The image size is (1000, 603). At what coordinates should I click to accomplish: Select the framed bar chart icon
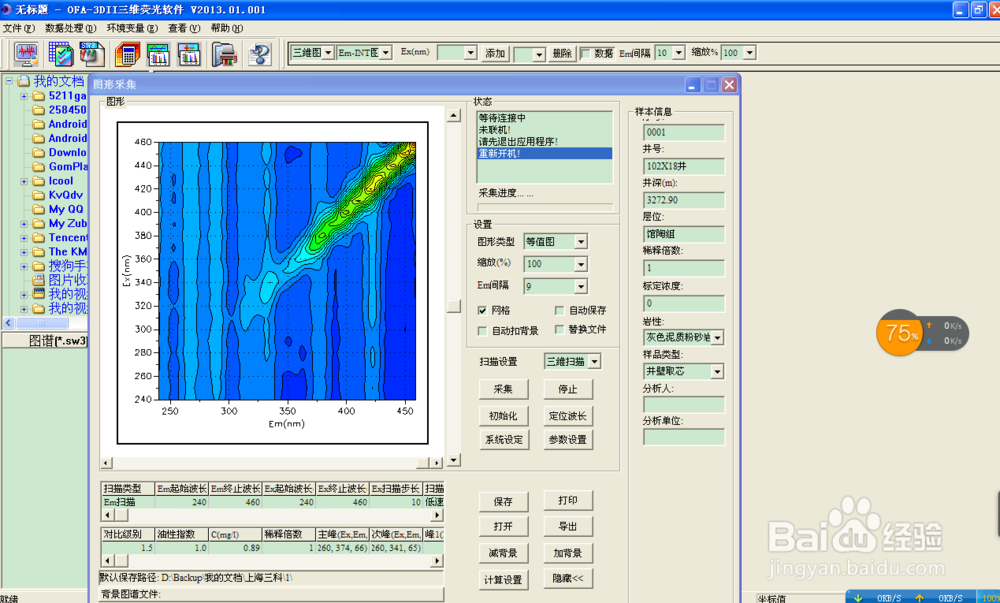(190, 55)
